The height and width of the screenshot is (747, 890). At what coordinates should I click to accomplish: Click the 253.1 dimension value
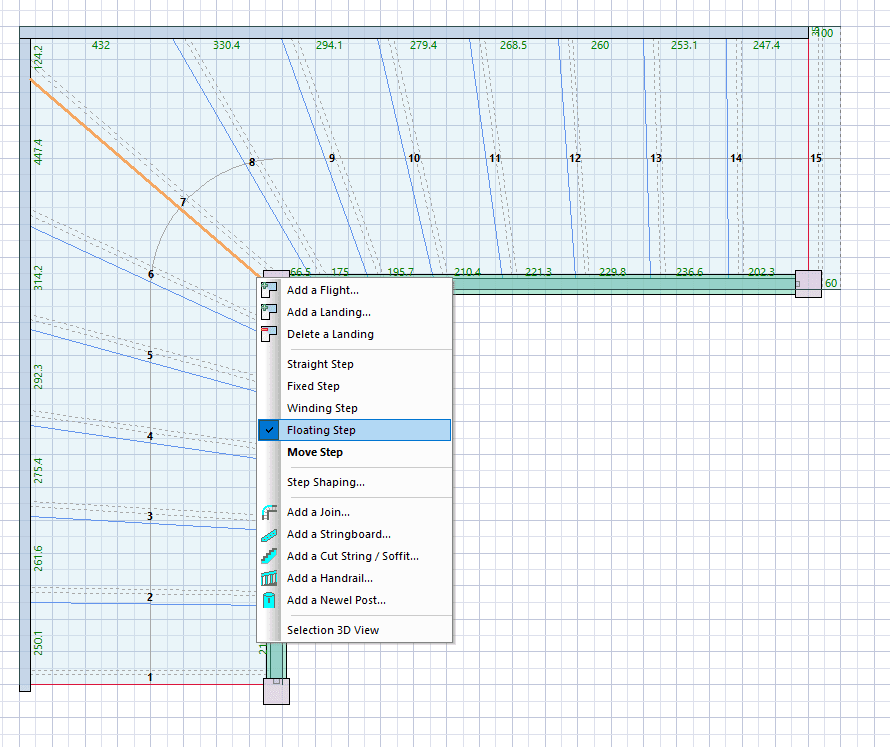[x=684, y=45]
